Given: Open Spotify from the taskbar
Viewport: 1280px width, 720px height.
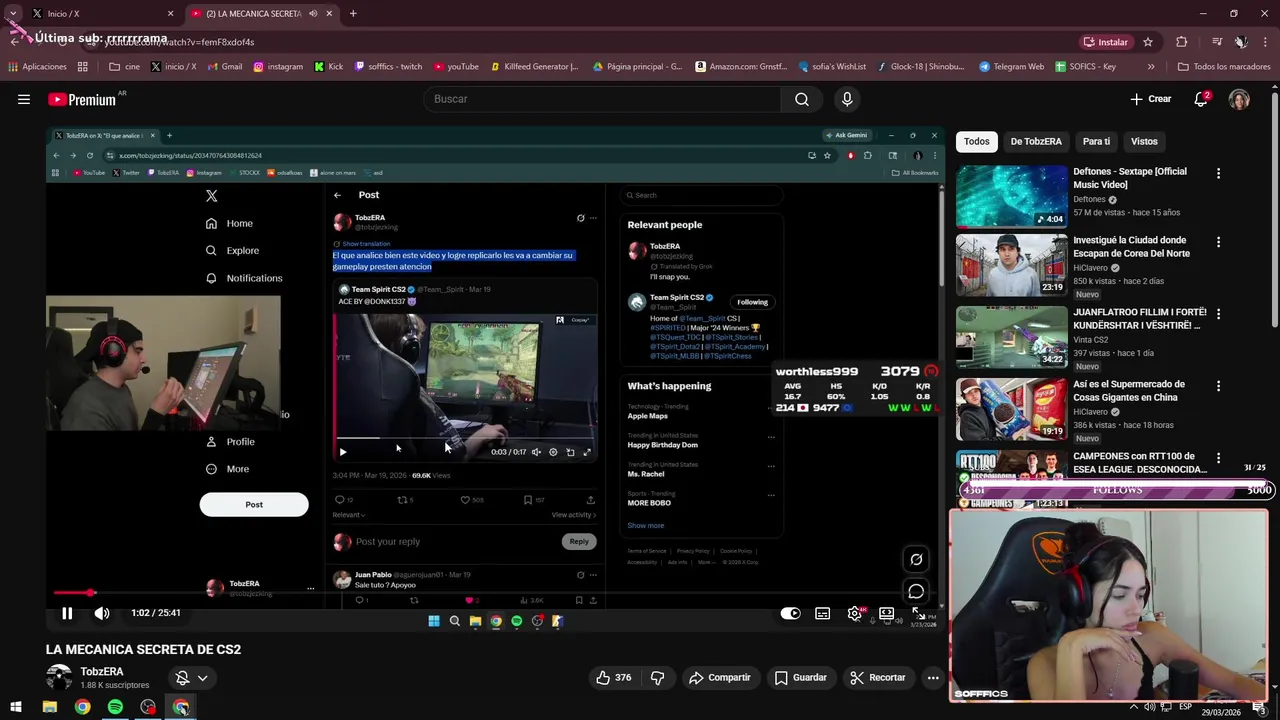Looking at the screenshot, I should point(115,707).
